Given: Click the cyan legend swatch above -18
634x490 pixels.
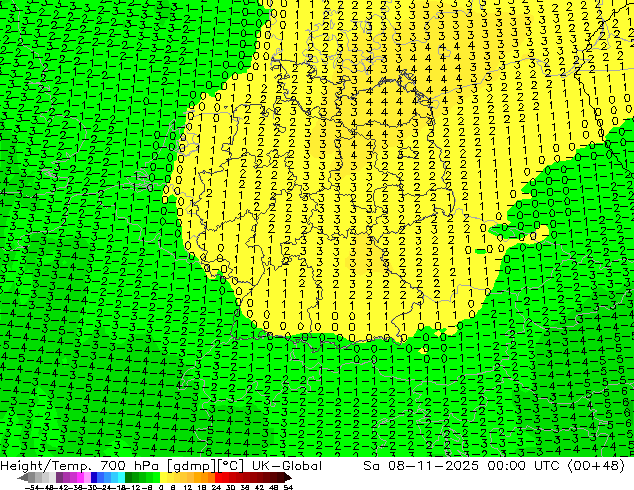Looking at the screenshot, I should 121,477.
